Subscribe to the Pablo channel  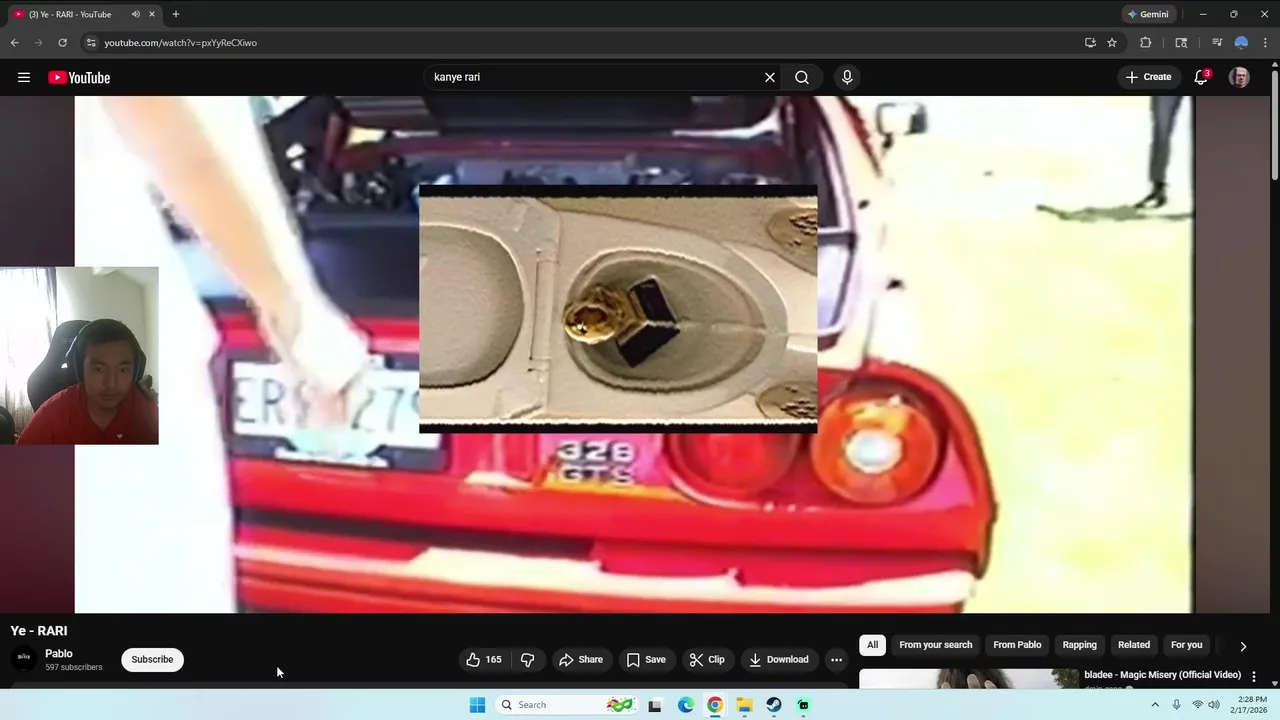pos(152,659)
